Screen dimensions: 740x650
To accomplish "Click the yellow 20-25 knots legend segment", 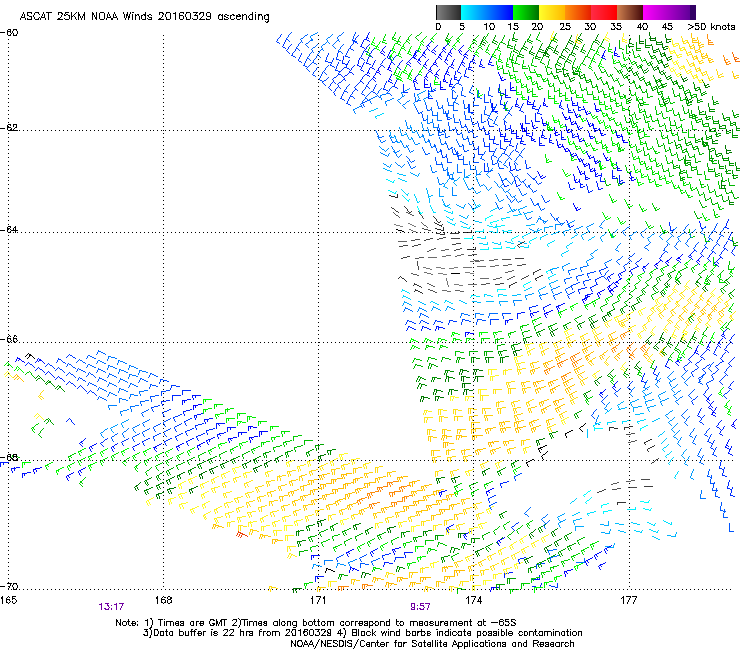I will 552,12.
